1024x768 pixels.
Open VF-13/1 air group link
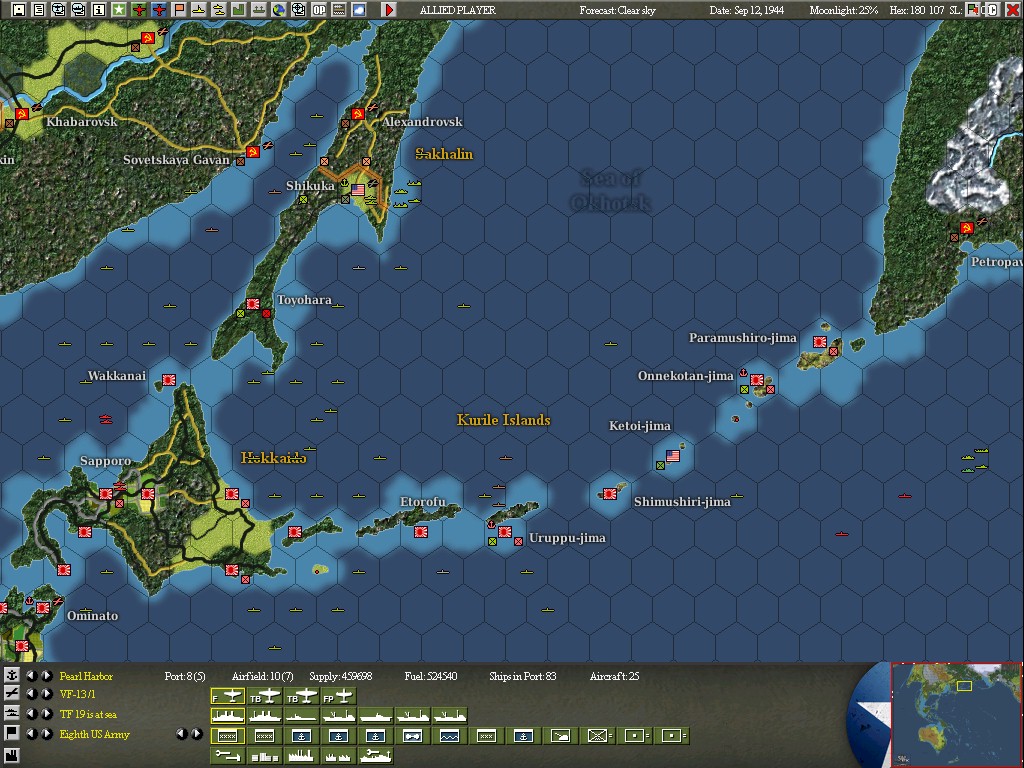click(x=78, y=694)
